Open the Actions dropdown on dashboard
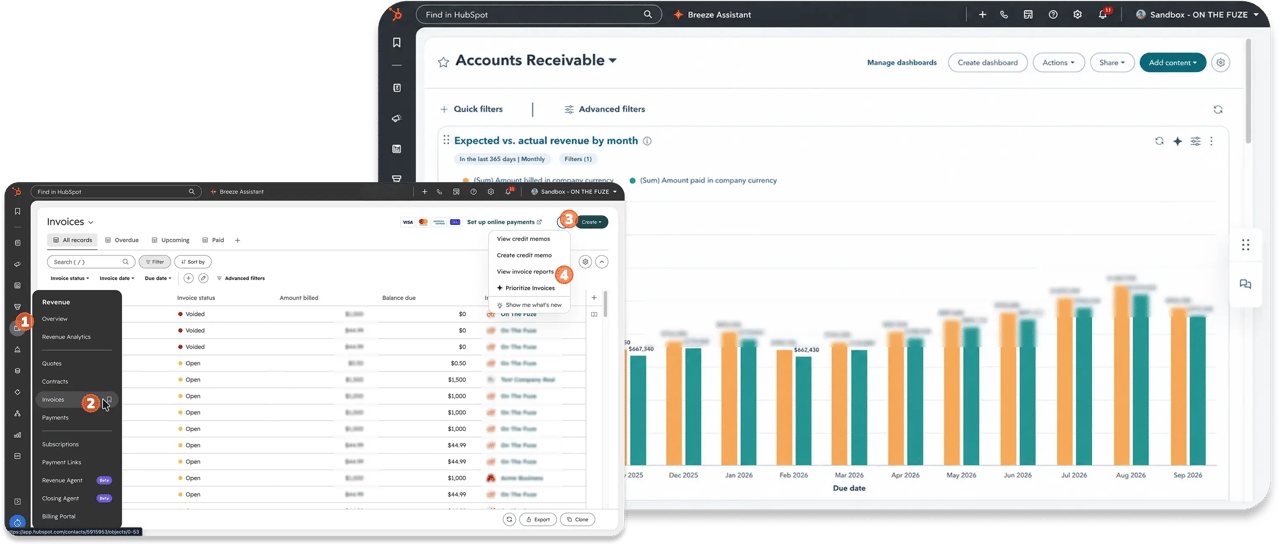Viewport: 1280px width, 546px height. pyautogui.click(x=1058, y=62)
